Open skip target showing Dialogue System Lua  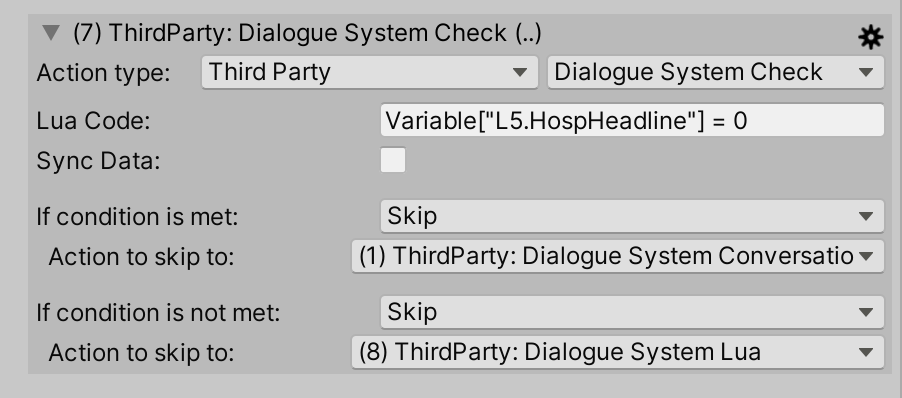pyautogui.click(x=618, y=352)
